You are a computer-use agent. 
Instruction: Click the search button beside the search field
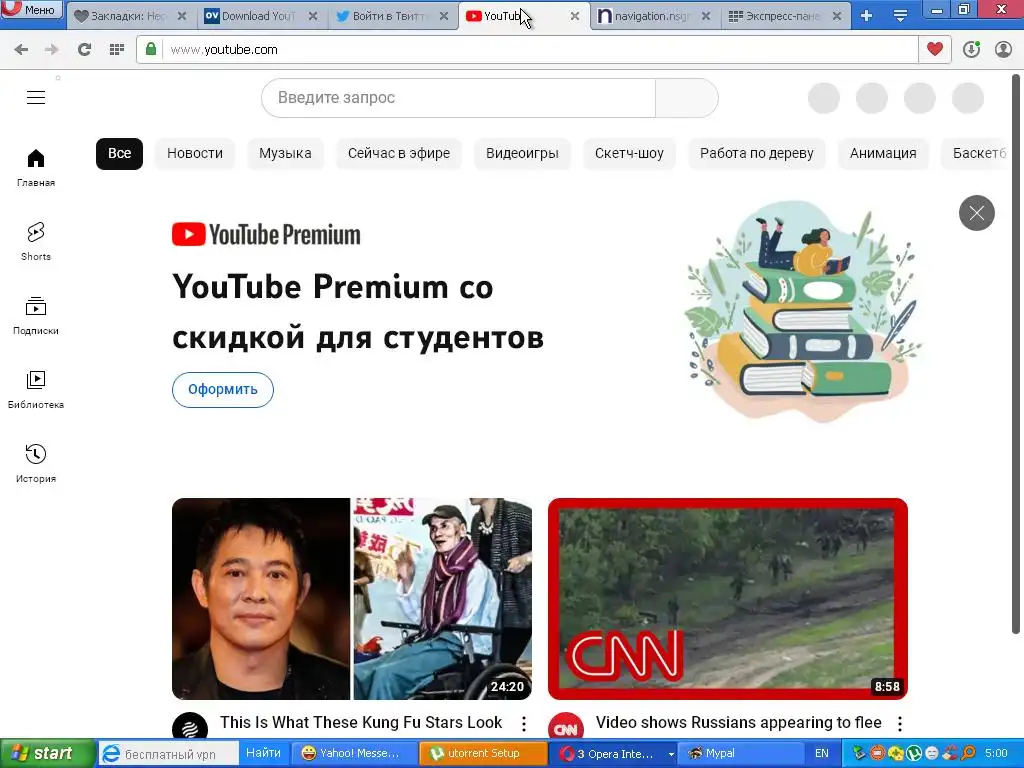pos(687,98)
